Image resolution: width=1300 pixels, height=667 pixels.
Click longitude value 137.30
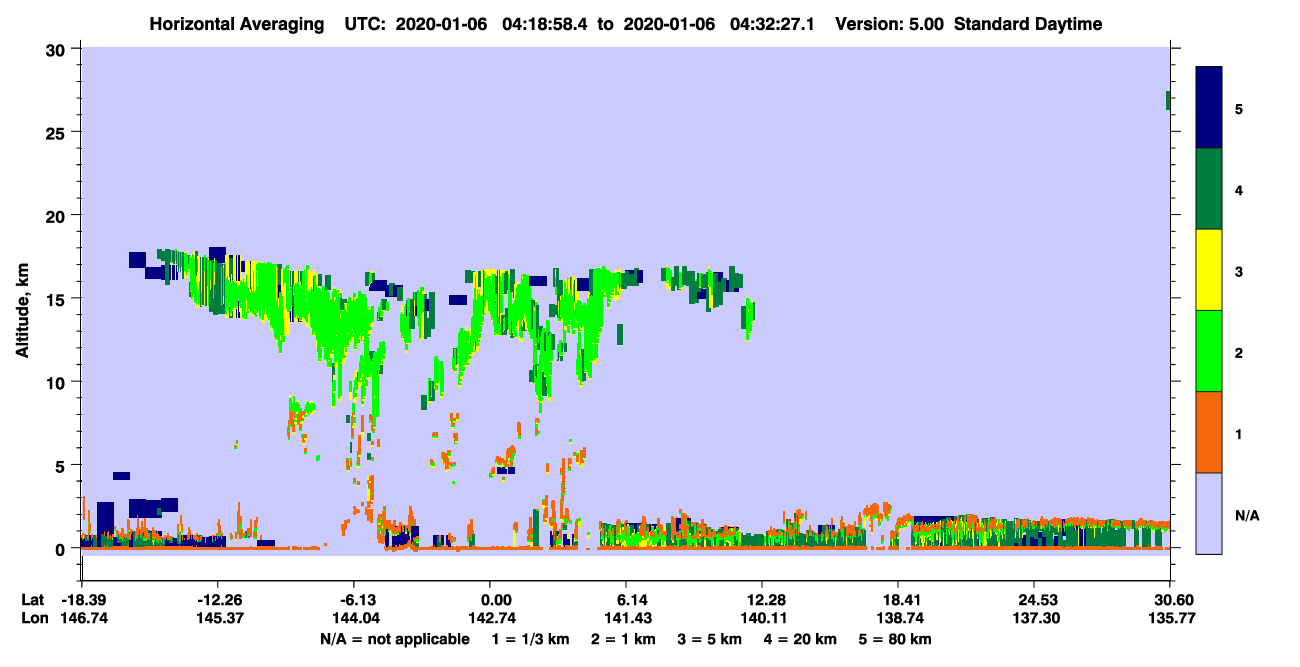click(x=1034, y=618)
